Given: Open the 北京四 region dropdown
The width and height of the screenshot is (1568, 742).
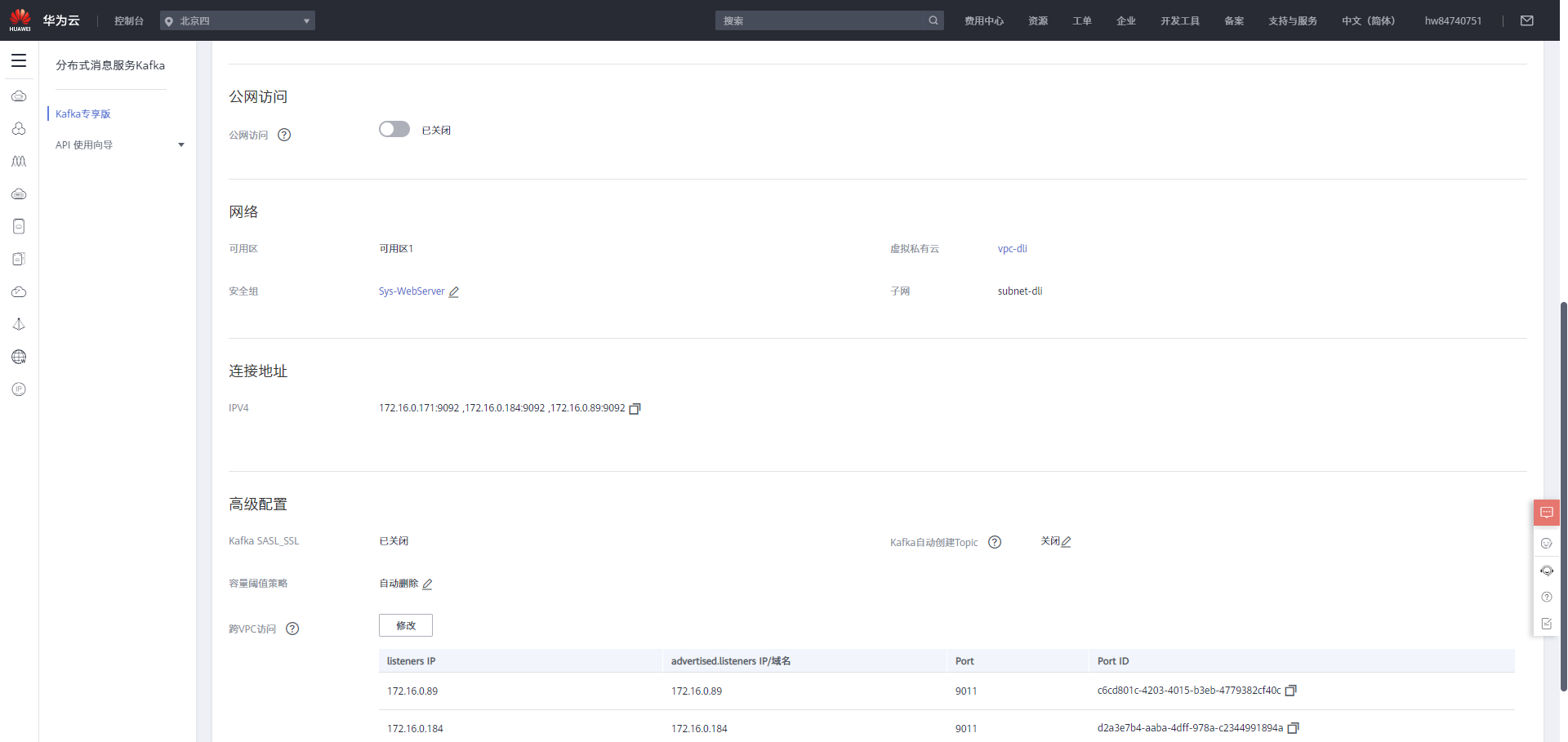Looking at the screenshot, I should click(238, 20).
